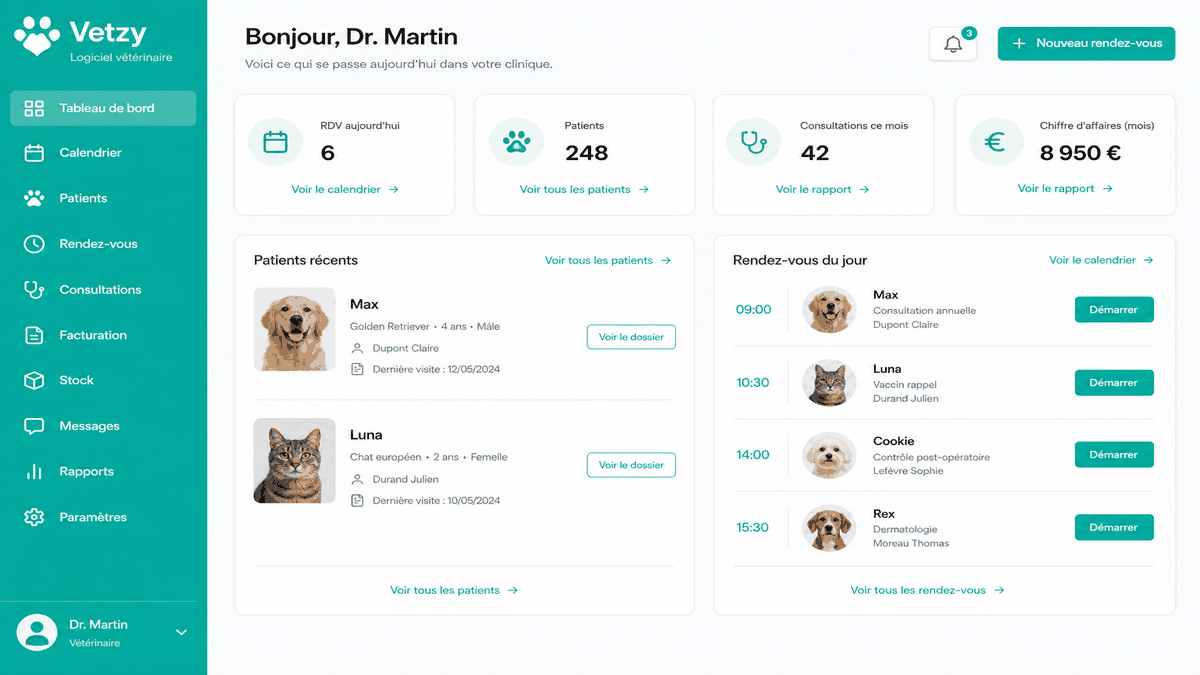The image size is (1200, 675).
Task: Click the Dermatologie appointment reason
Action: [x=905, y=529]
